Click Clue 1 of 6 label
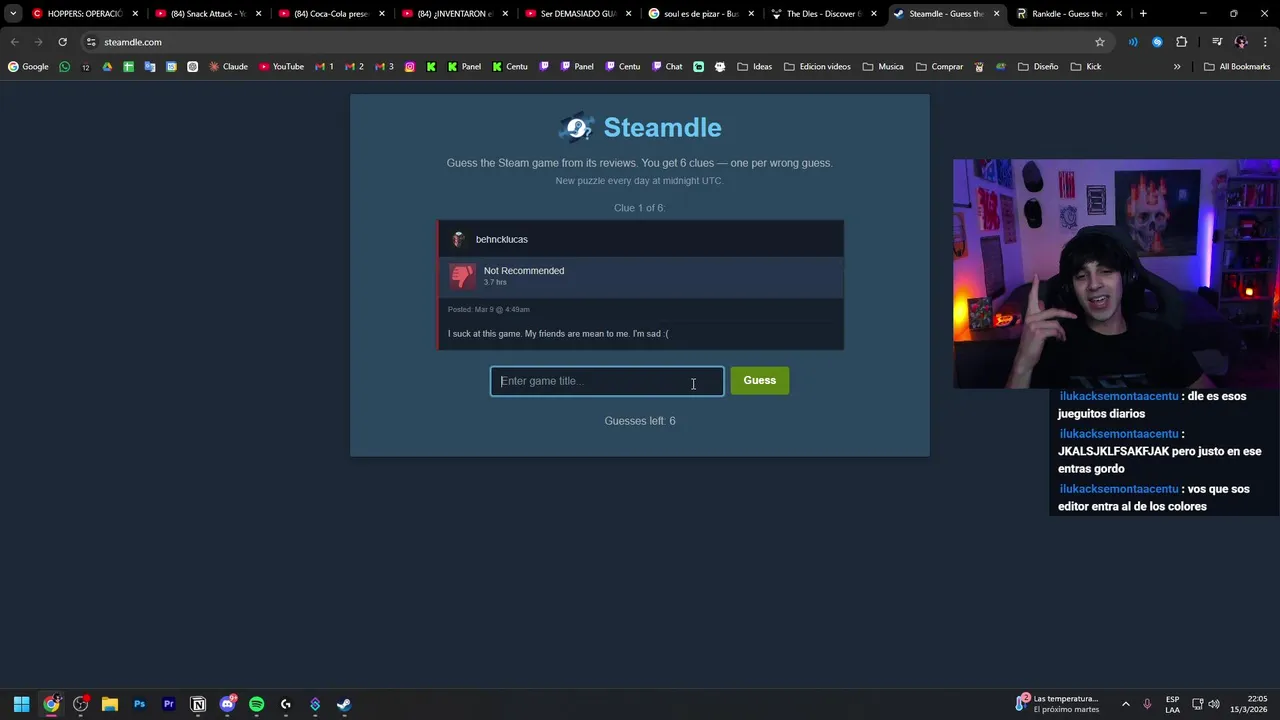Viewport: 1280px width, 720px height. (639, 208)
